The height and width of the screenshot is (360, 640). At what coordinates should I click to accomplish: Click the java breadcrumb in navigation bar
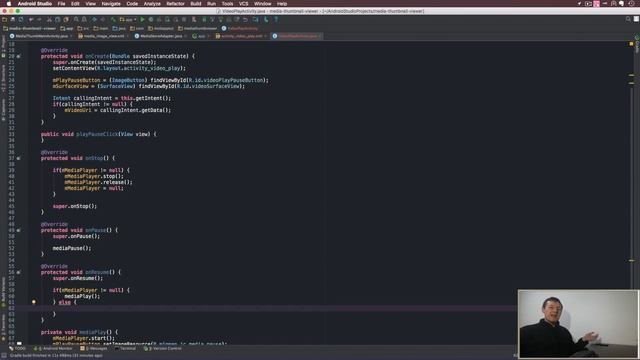pos(119,28)
